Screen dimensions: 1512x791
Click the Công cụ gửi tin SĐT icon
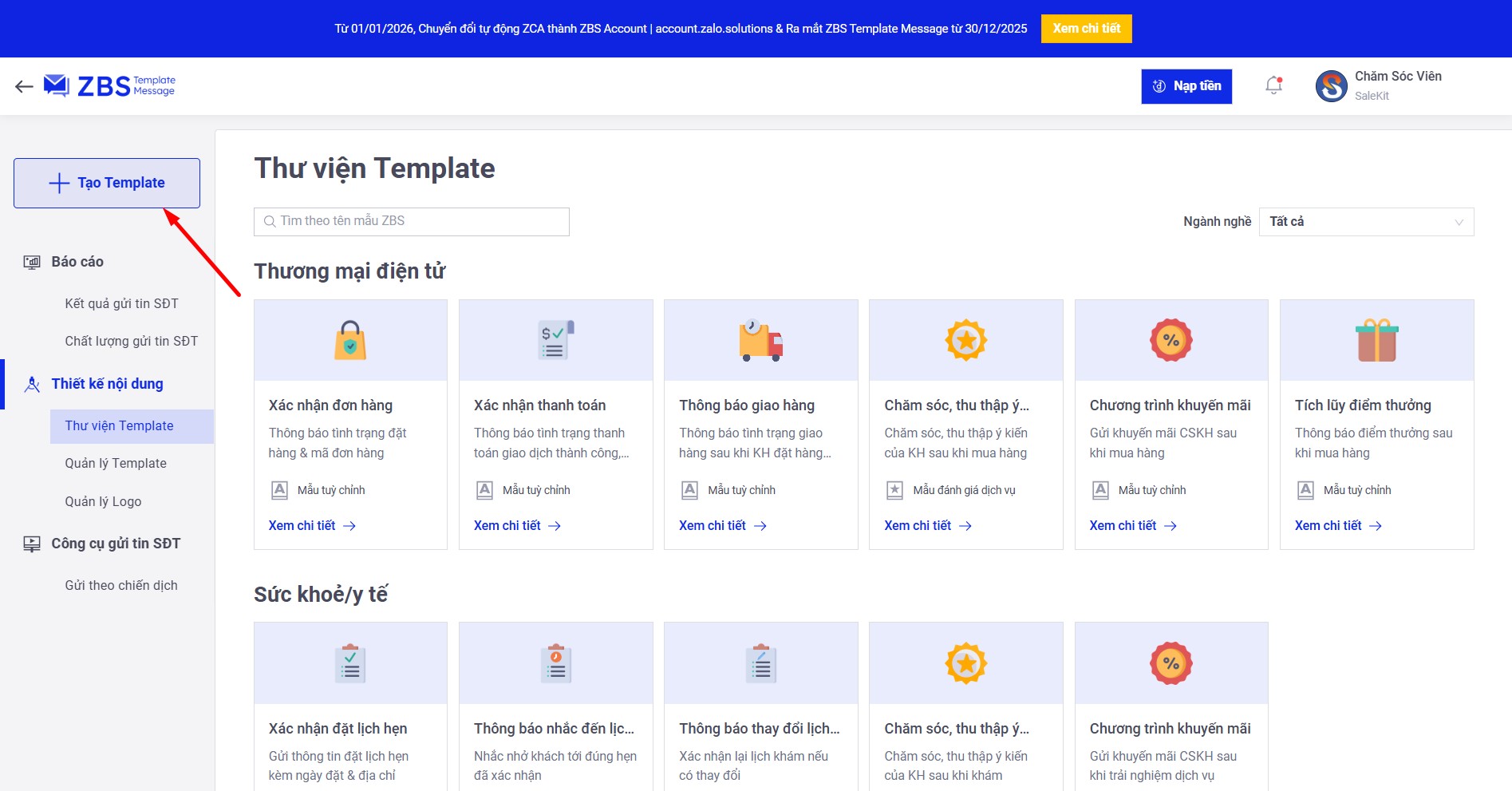[32, 544]
